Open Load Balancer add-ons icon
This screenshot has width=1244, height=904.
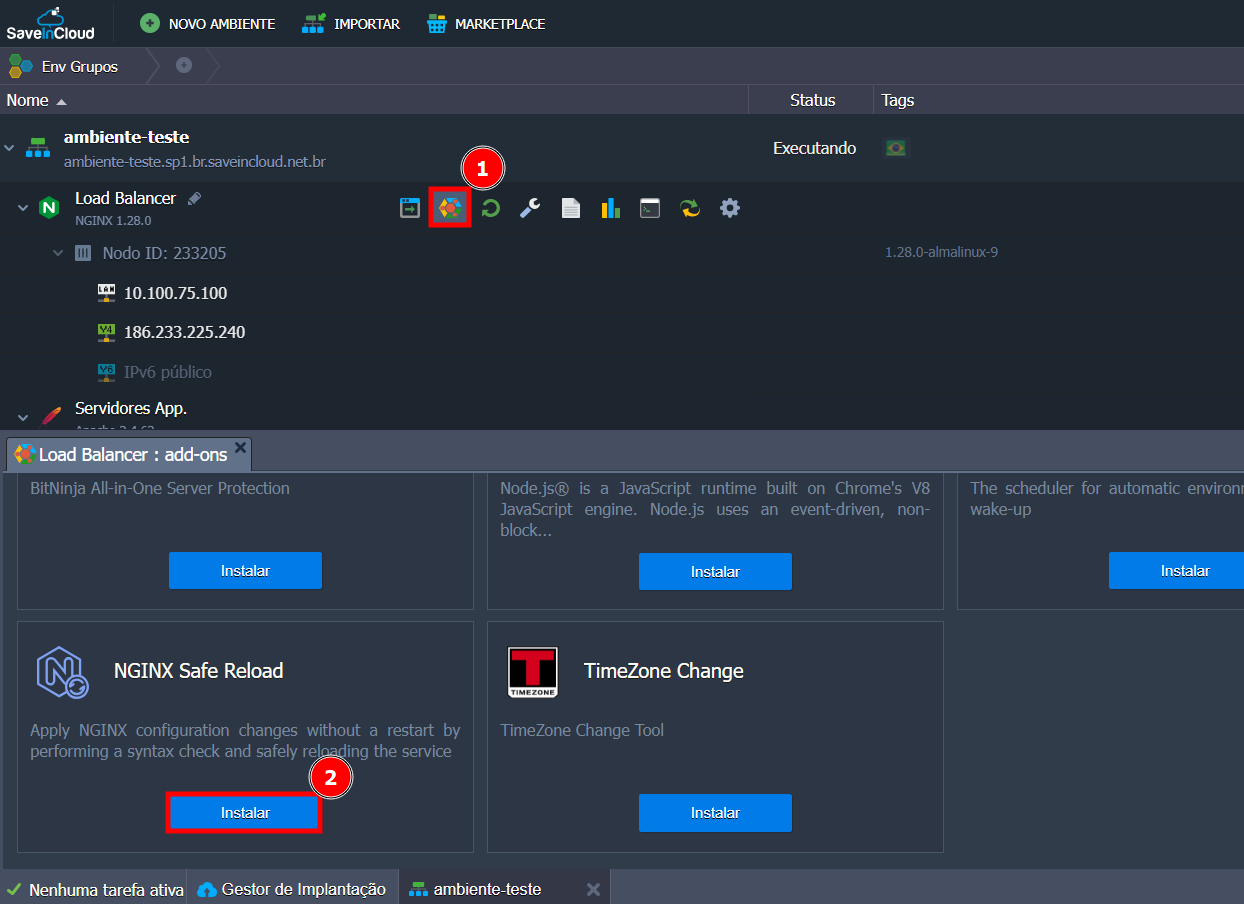pos(450,208)
